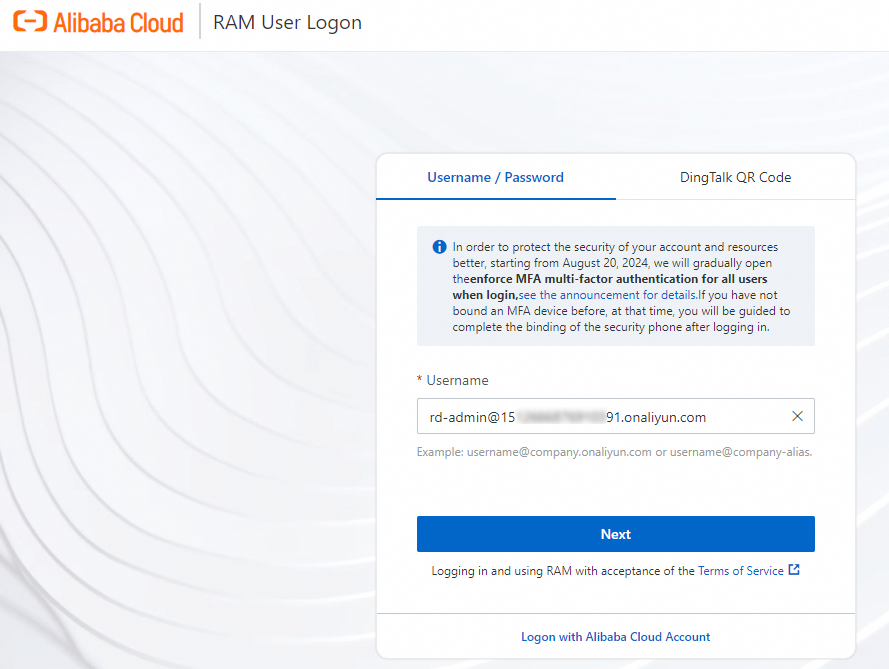Image resolution: width=889 pixels, height=669 pixels.
Task: Focus the Username input field
Action: coord(600,417)
